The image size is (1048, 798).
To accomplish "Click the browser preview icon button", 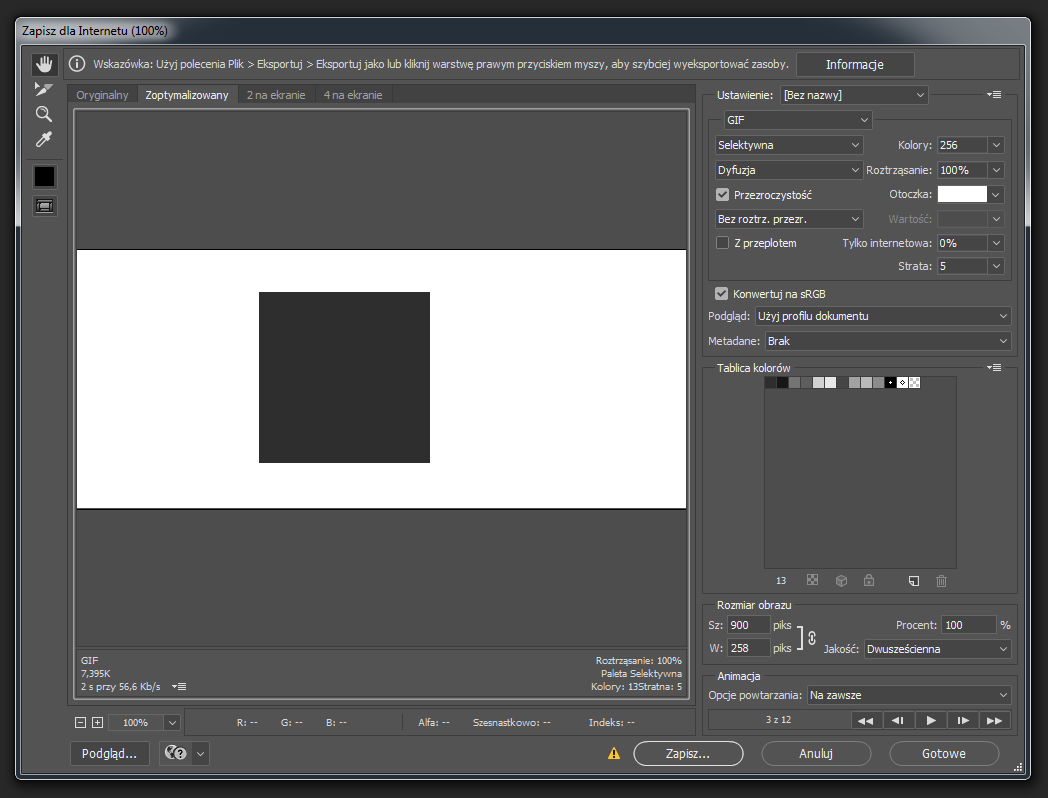I will coord(176,753).
